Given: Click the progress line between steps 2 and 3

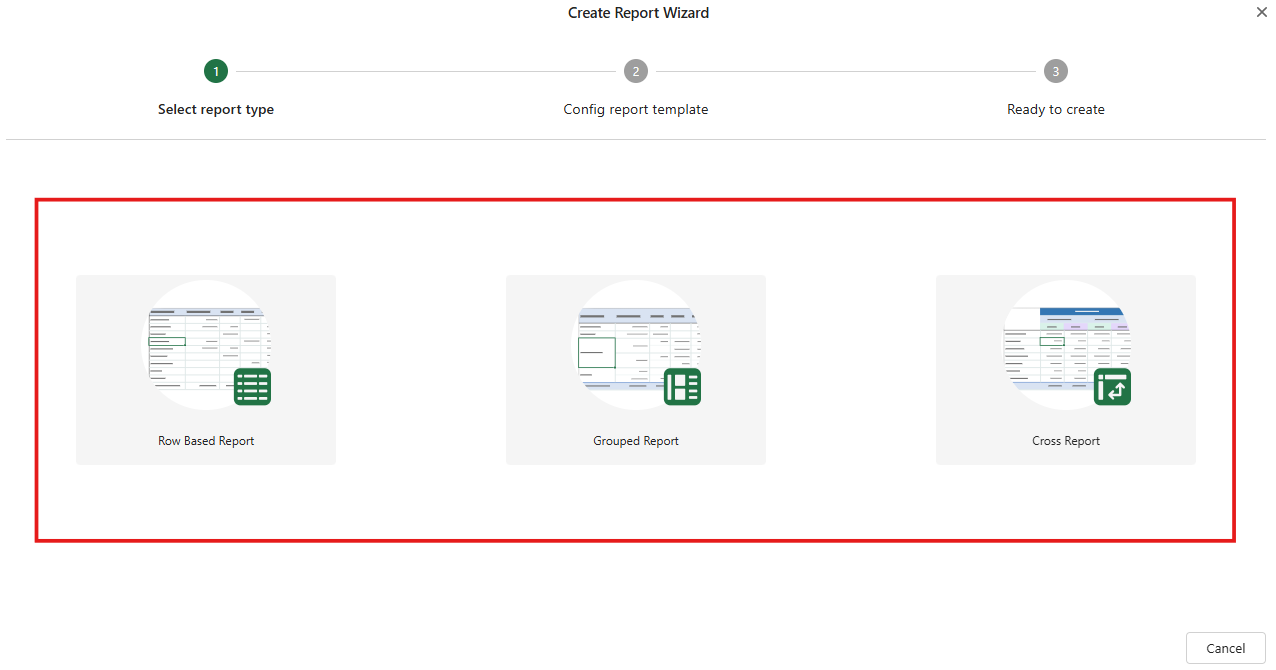Looking at the screenshot, I should [846, 71].
